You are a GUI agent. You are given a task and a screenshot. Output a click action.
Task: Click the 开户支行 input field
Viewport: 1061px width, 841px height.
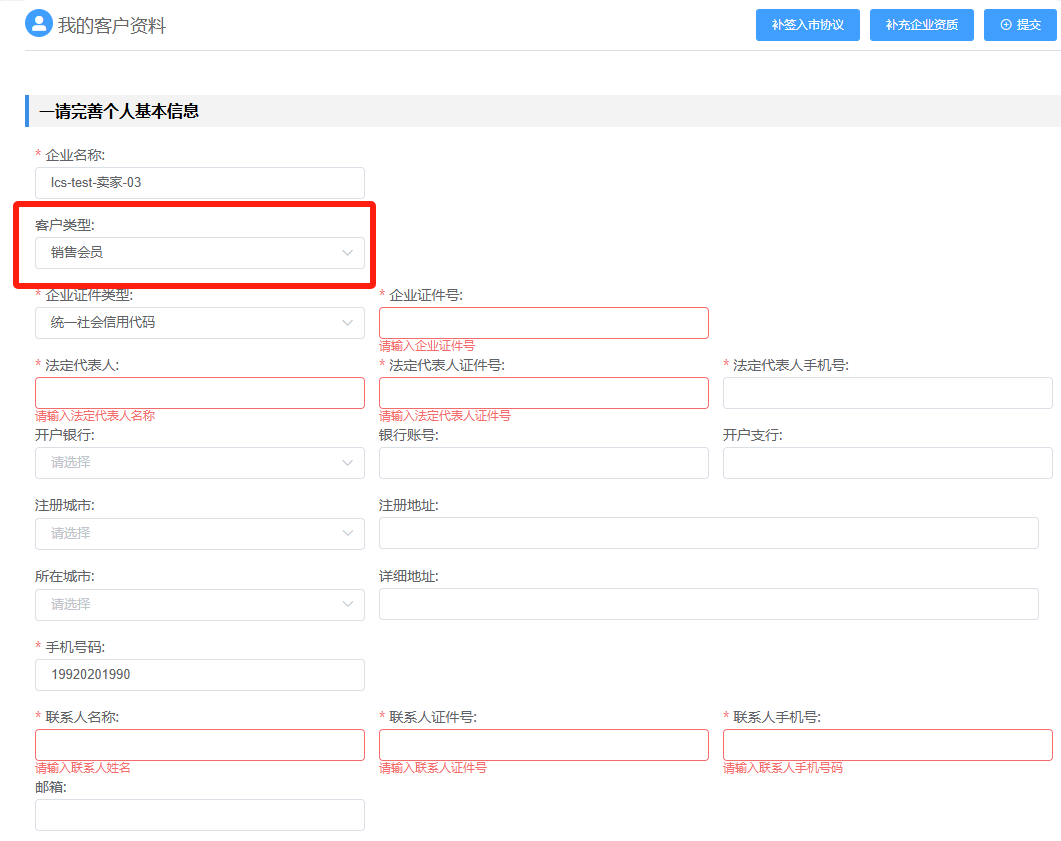click(887, 463)
